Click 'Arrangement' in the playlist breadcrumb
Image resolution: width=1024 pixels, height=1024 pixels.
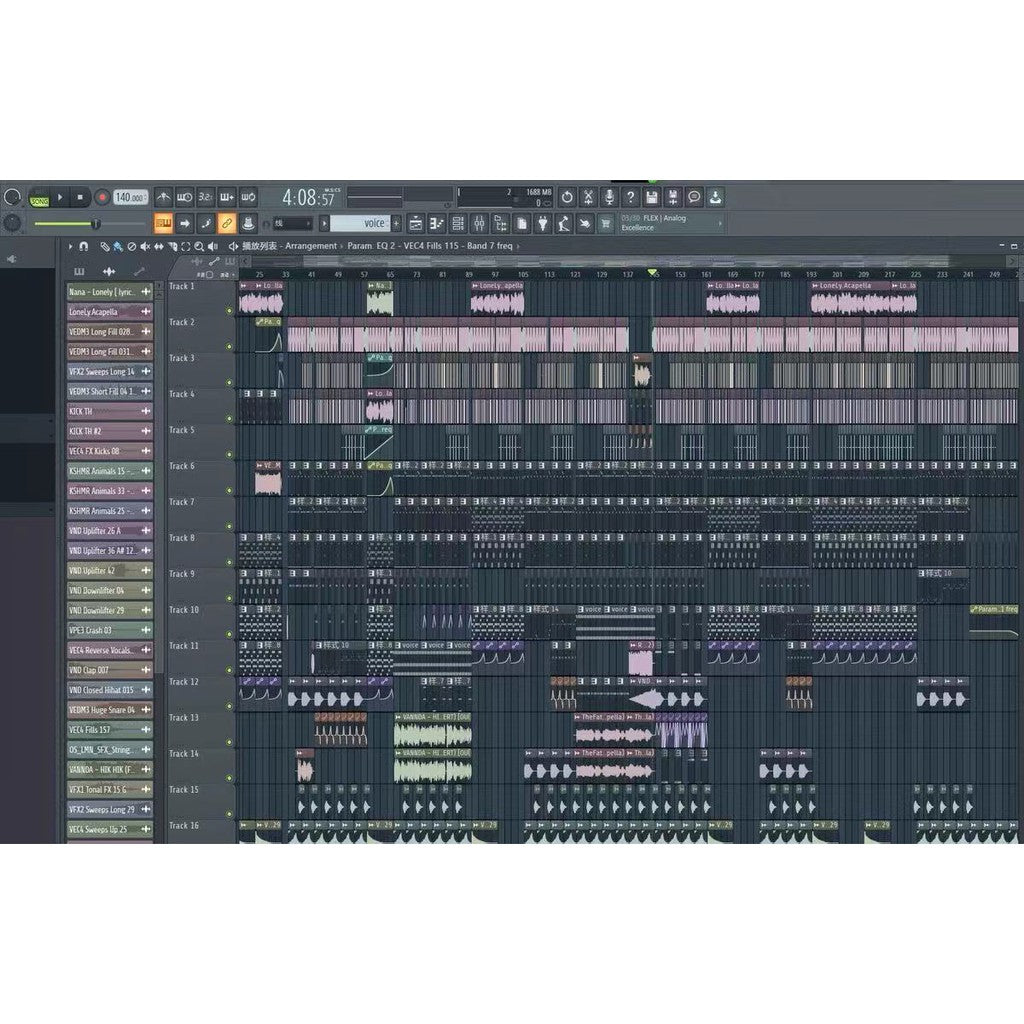(309, 247)
